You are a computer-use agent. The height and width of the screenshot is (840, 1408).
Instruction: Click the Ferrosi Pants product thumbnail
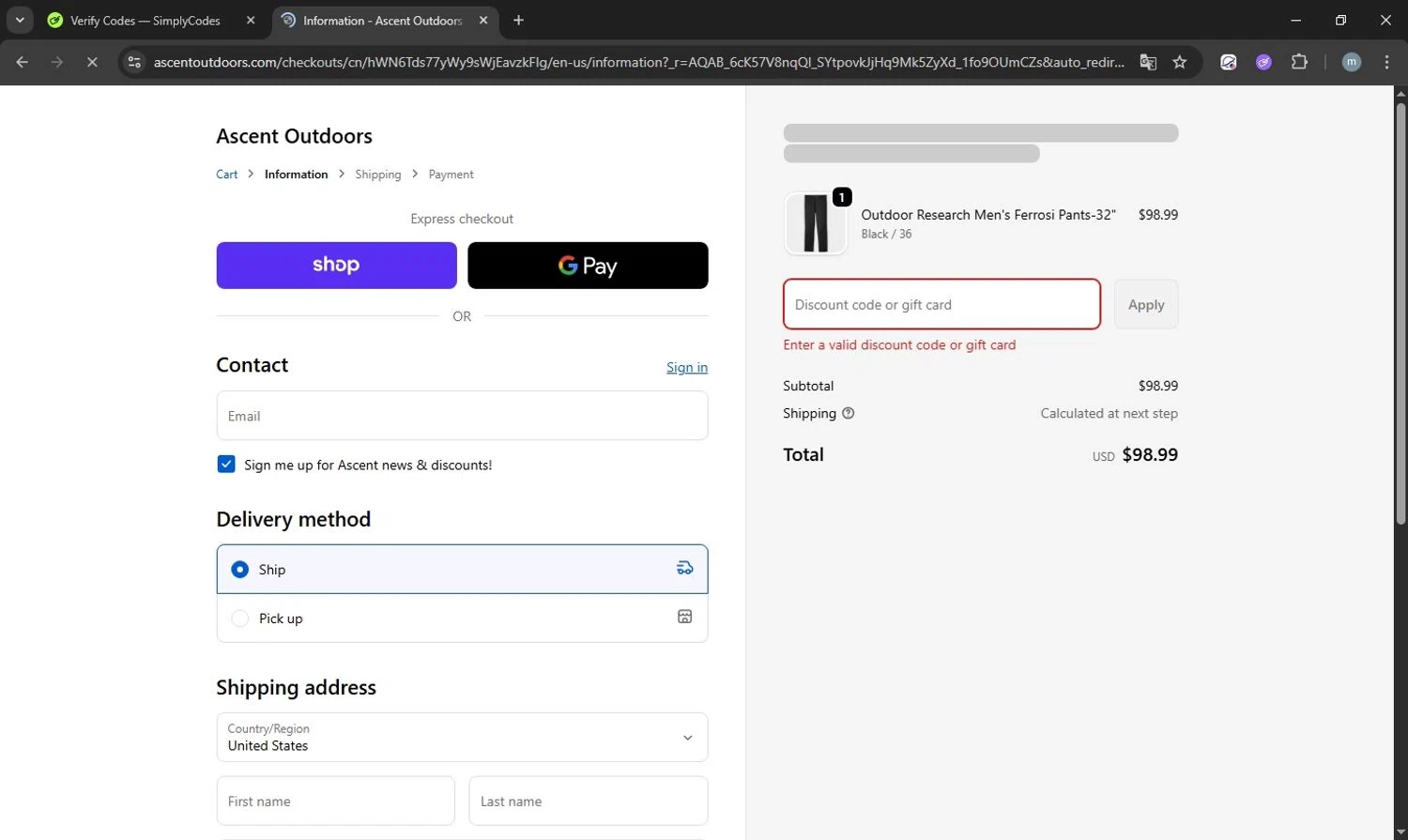click(x=815, y=223)
